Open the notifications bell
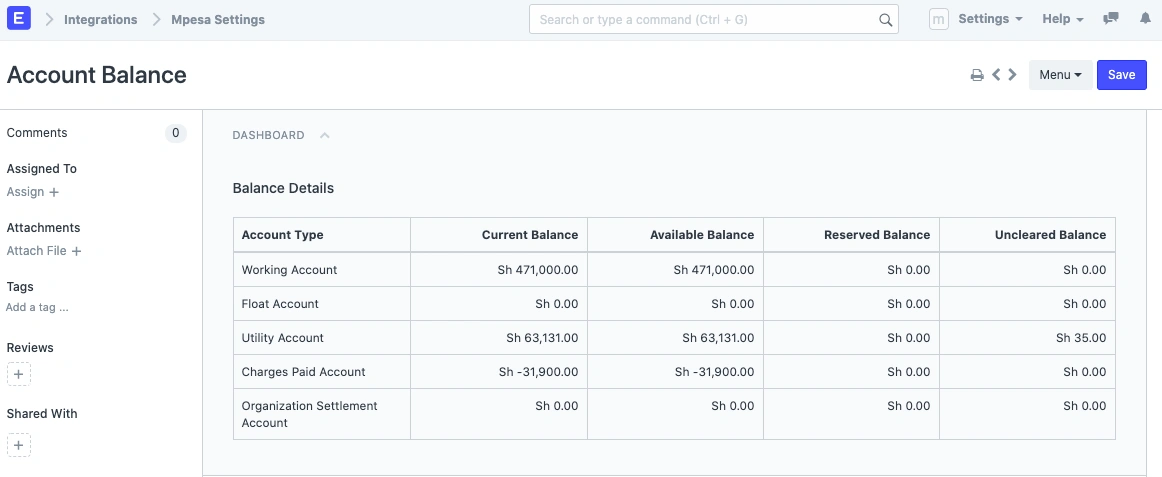 [x=1145, y=19]
